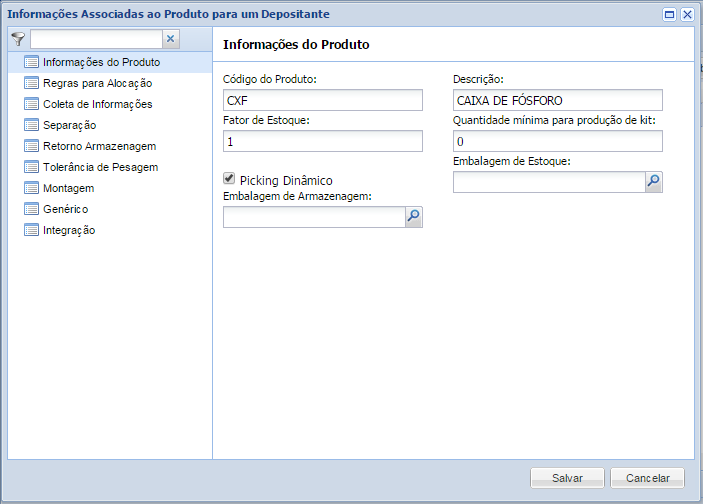Screen dimensions: 703x504
Task: Click the Descrição text field
Action: pos(557,100)
